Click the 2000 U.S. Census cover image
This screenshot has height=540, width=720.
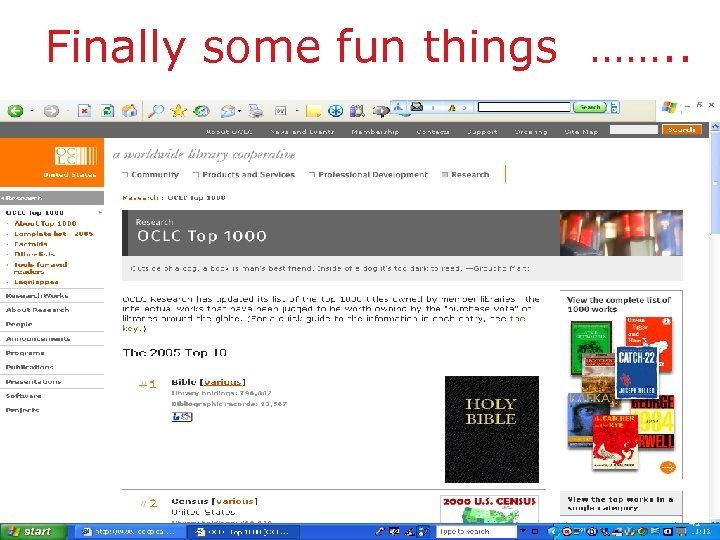(489, 509)
